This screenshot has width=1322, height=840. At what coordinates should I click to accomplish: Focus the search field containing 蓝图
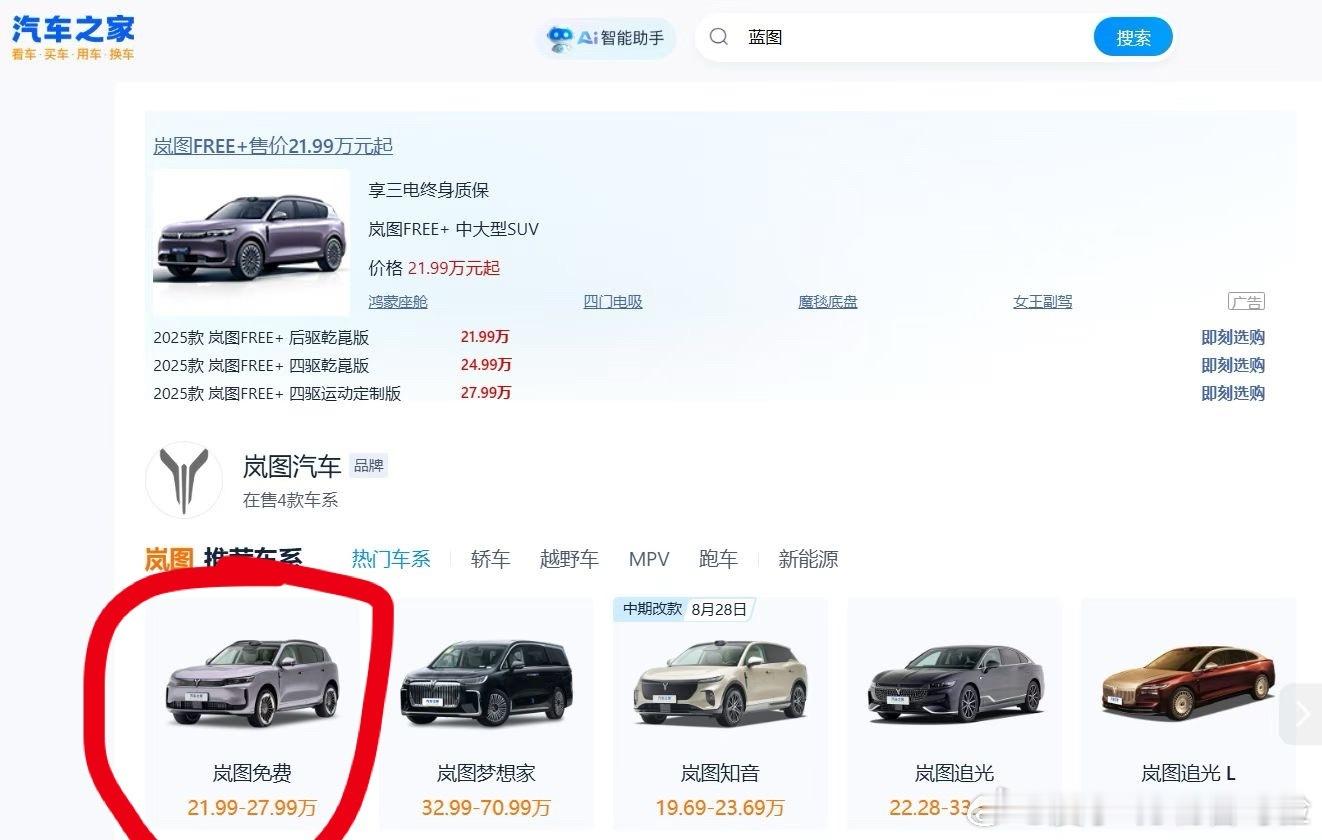(915, 37)
